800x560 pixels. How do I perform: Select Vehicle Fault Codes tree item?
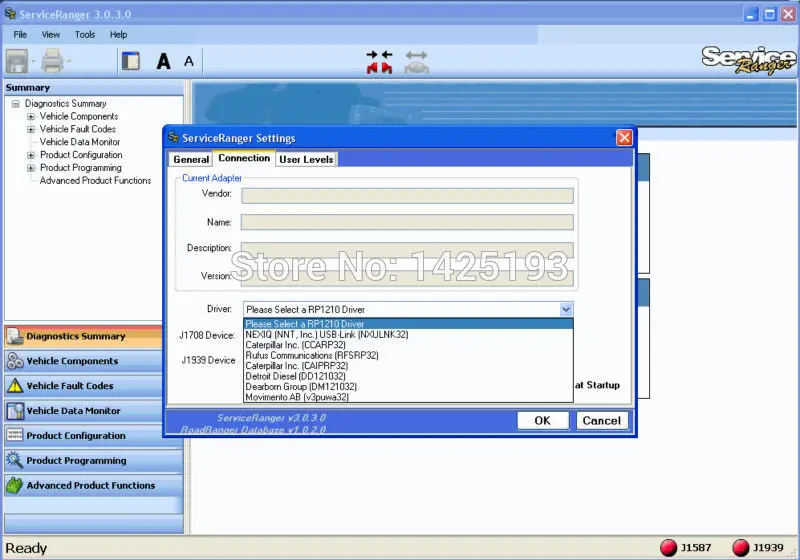(78, 129)
